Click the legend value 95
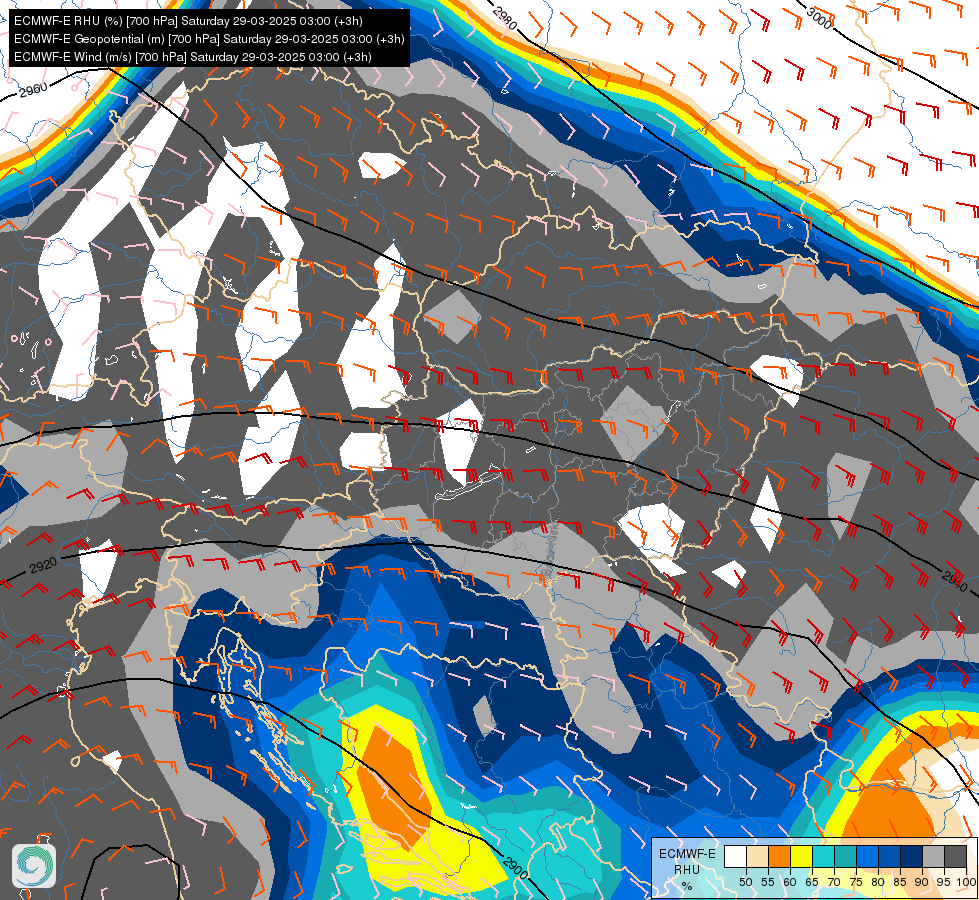The height and width of the screenshot is (900, 979). (944, 882)
